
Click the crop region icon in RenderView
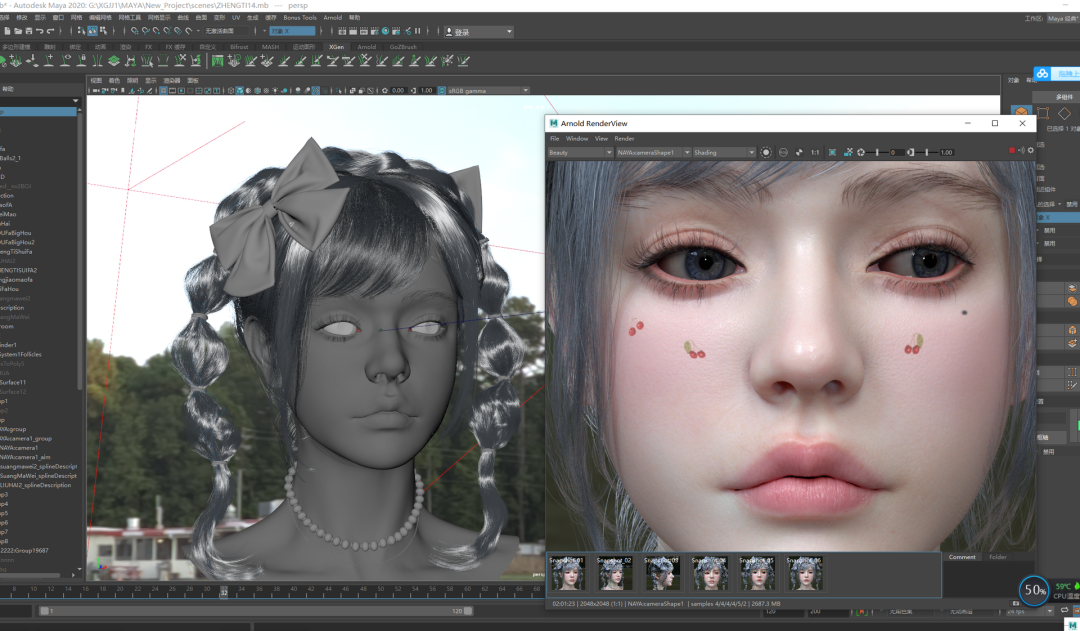(832, 152)
